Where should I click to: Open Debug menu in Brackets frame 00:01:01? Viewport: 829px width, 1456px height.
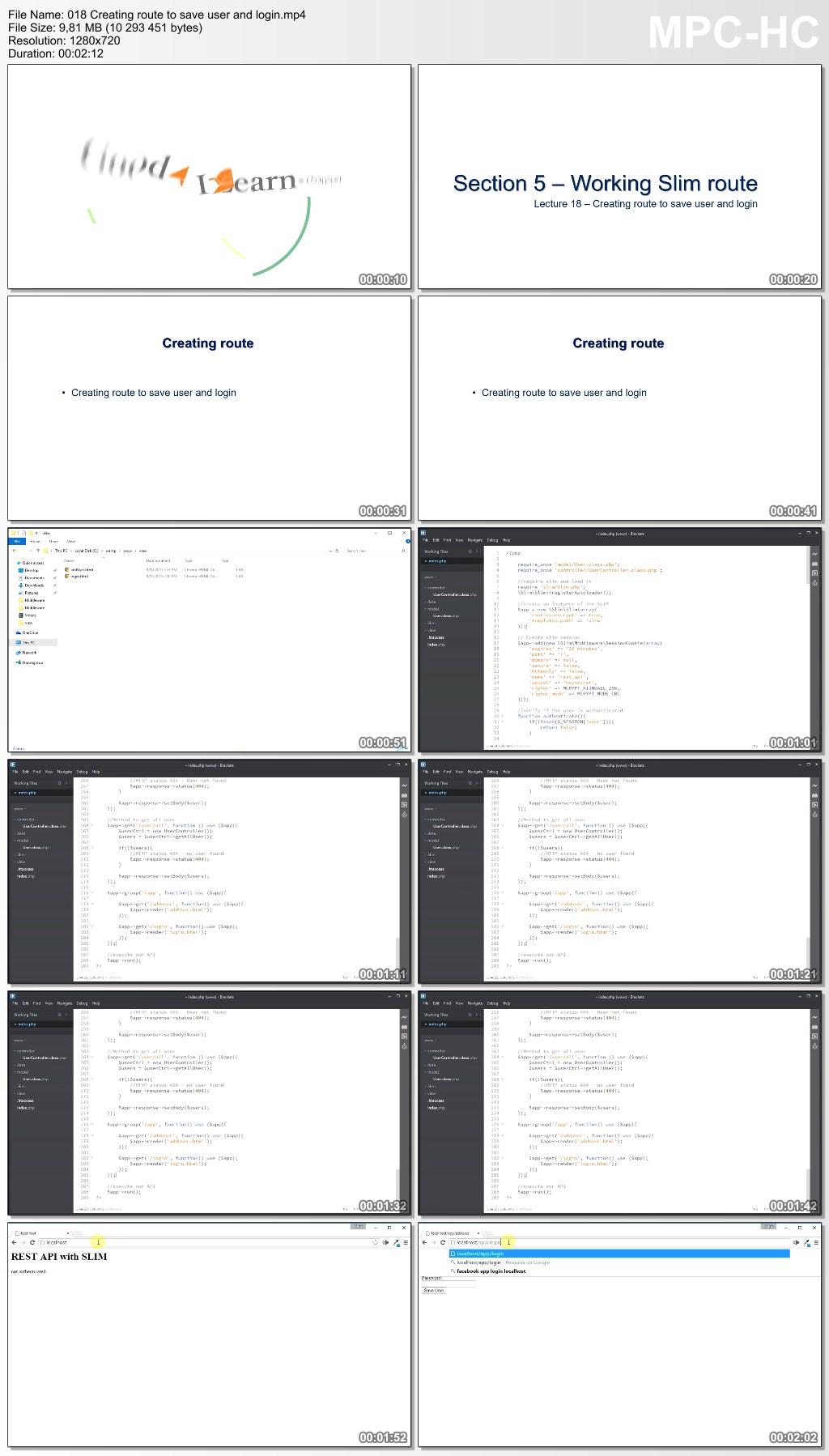tap(492, 540)
